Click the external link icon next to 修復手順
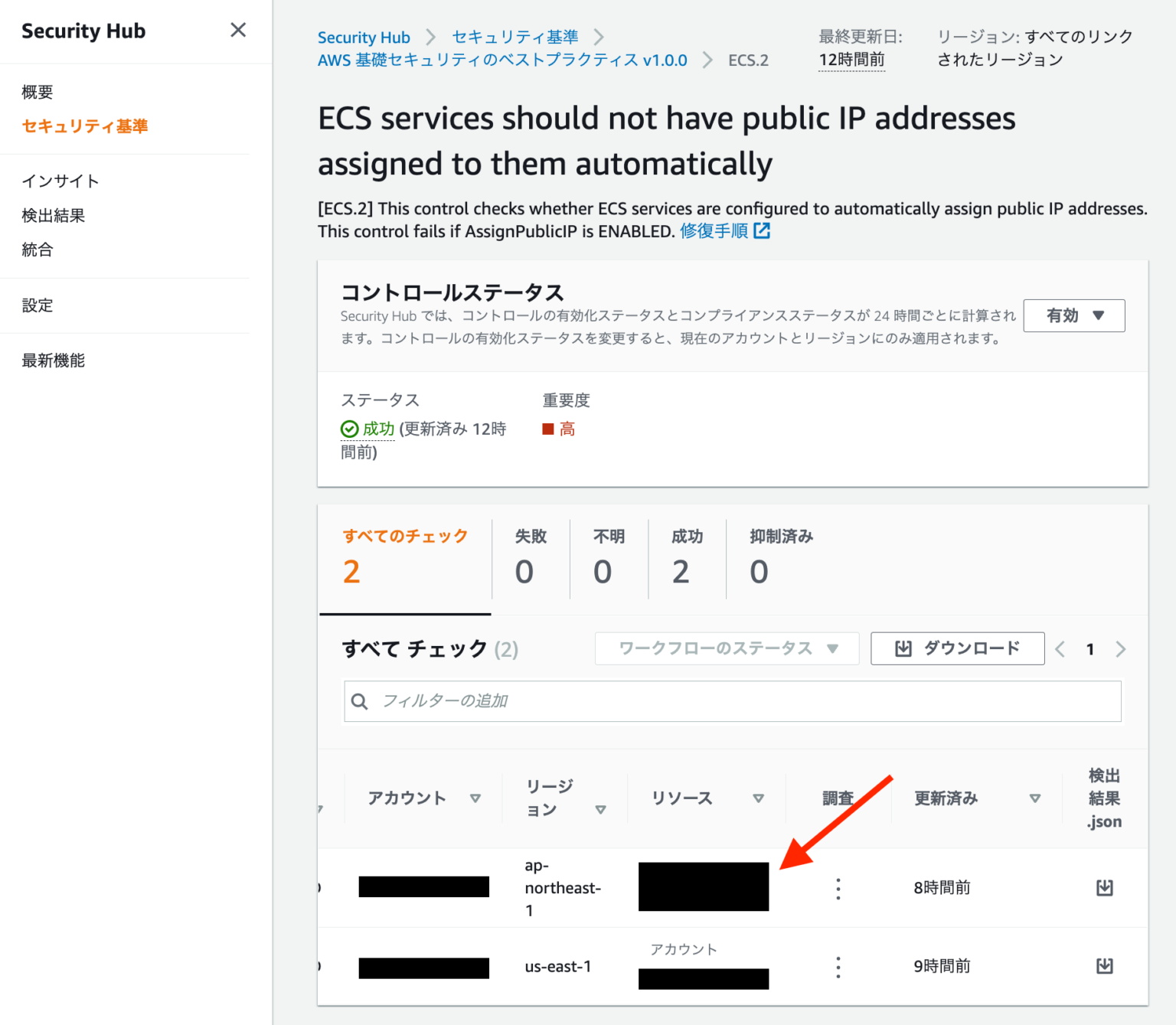 762,230
